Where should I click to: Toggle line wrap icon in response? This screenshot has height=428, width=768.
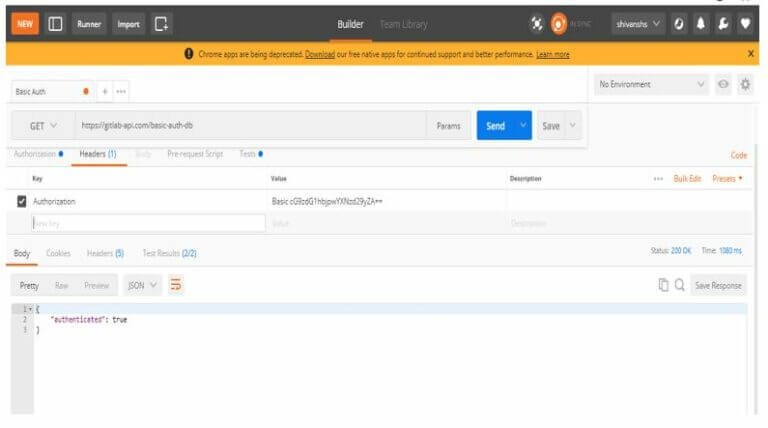coord(175,285)
